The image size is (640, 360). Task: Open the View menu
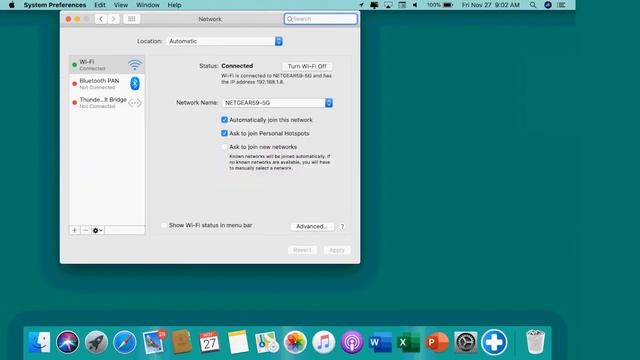[x=120, y=5]
